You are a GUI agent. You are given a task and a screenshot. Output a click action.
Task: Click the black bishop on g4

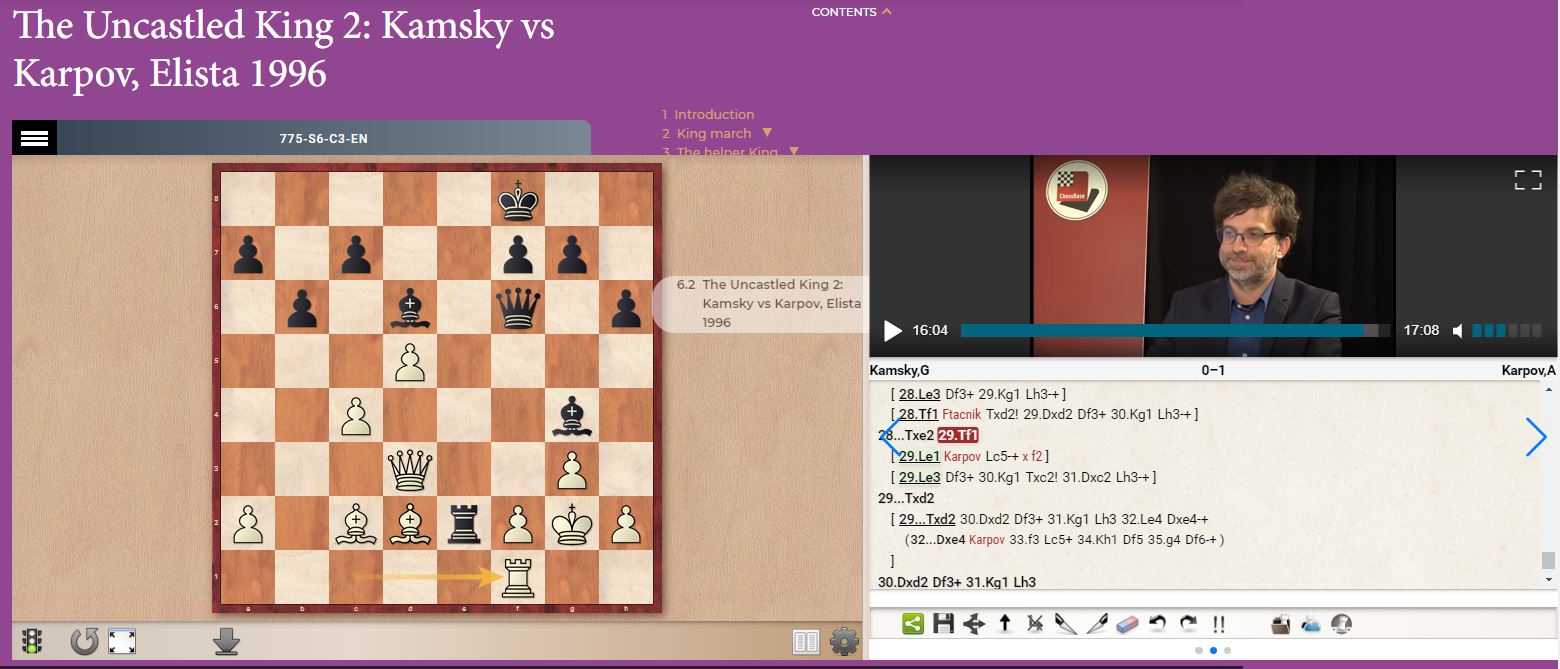click(x=572, y=417)
